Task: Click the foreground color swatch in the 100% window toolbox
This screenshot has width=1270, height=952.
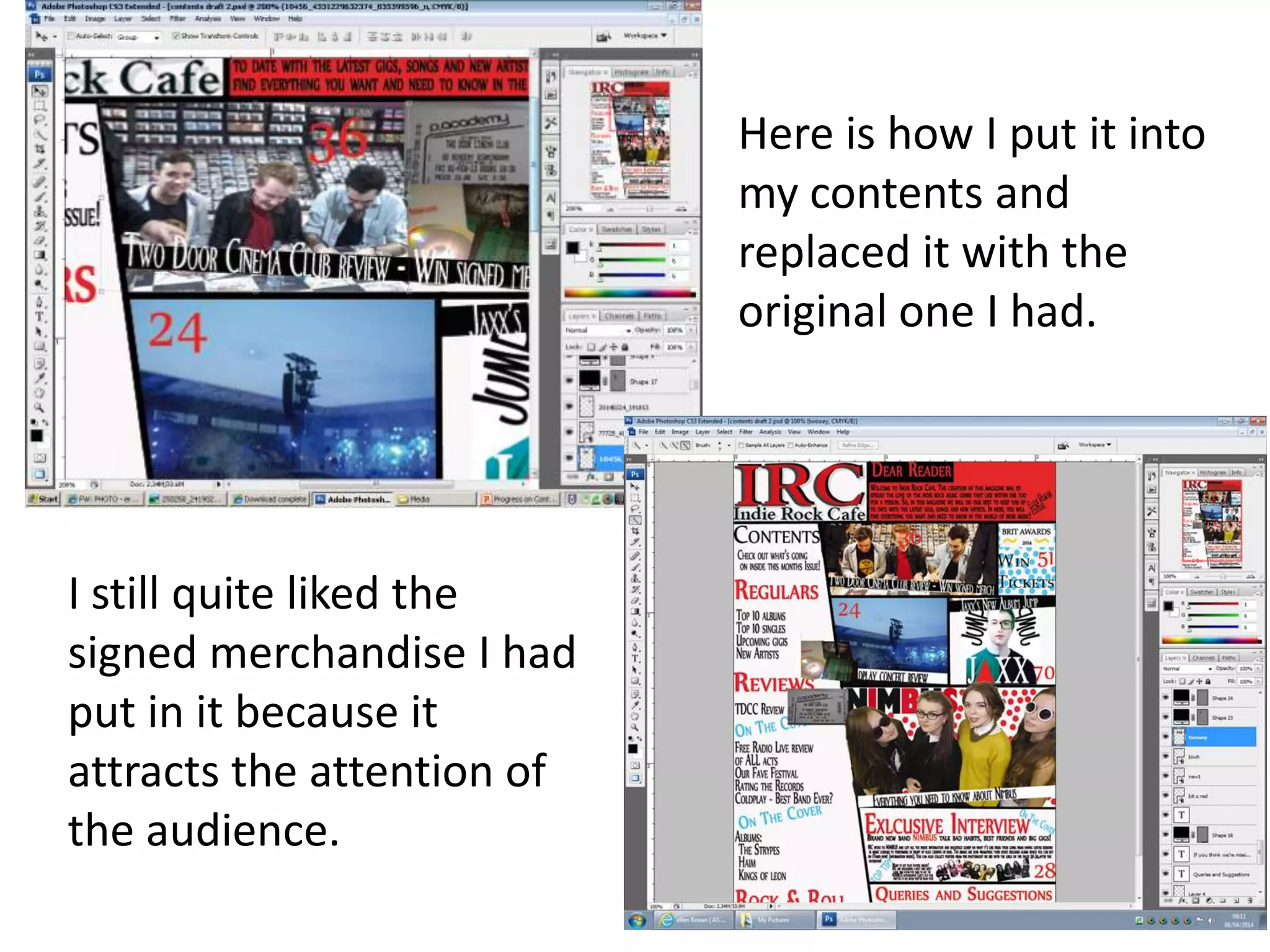Action: coord(633,748)
